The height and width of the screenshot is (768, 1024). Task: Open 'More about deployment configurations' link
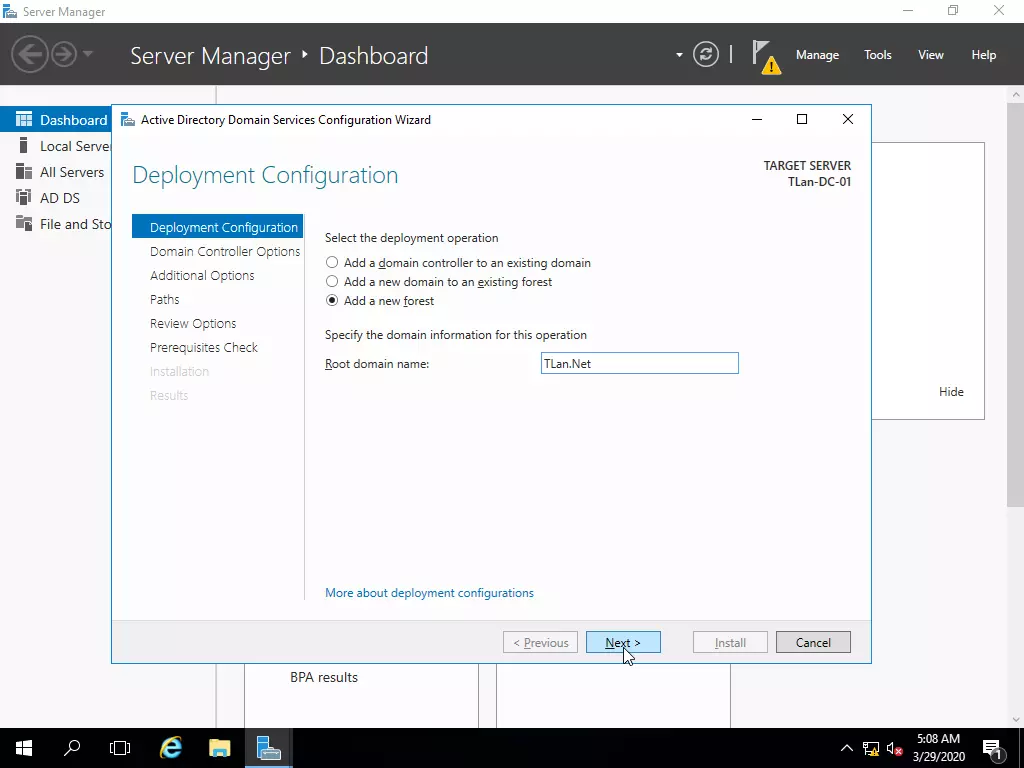pyautogui.click(x=429, y=593)
